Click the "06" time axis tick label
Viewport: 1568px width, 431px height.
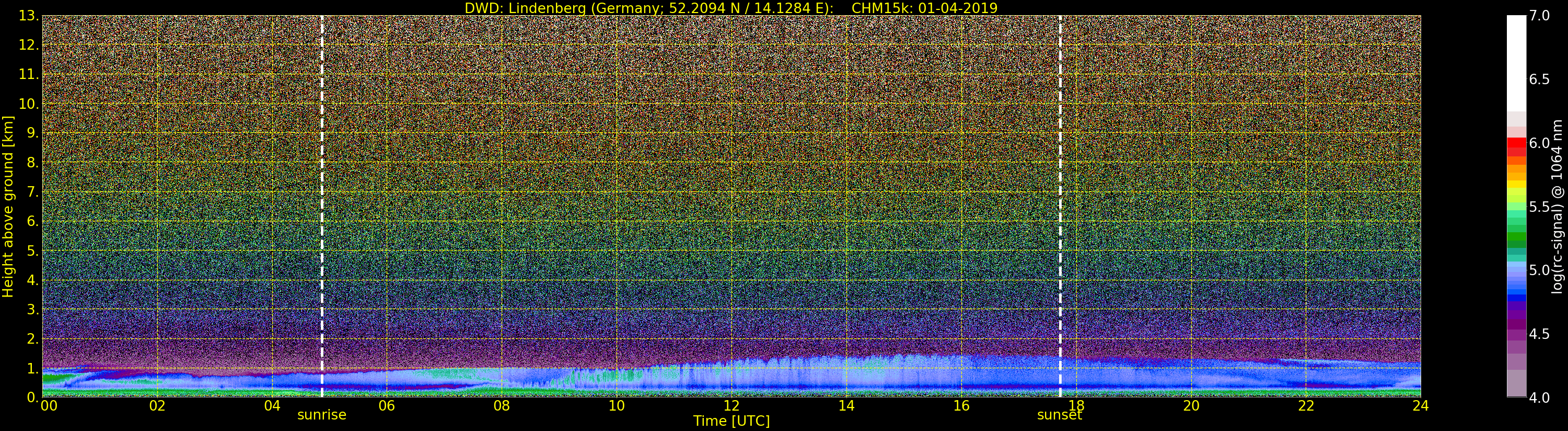pyautogui.click(x=387, y=406)
